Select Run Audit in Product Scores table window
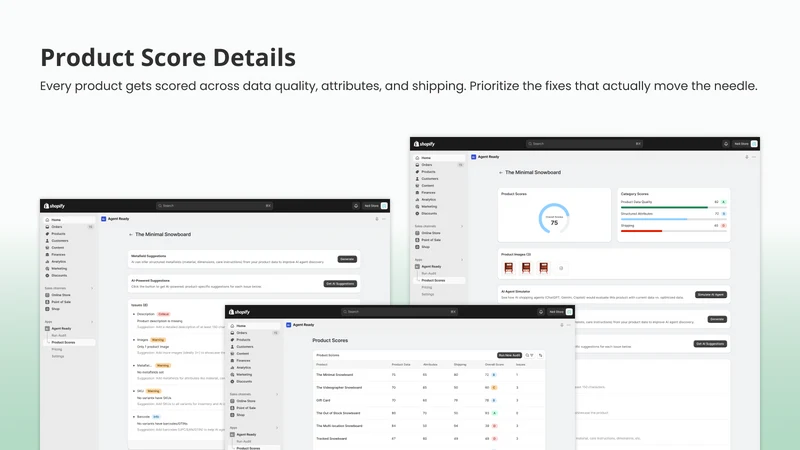 click(x=244, y=441)
